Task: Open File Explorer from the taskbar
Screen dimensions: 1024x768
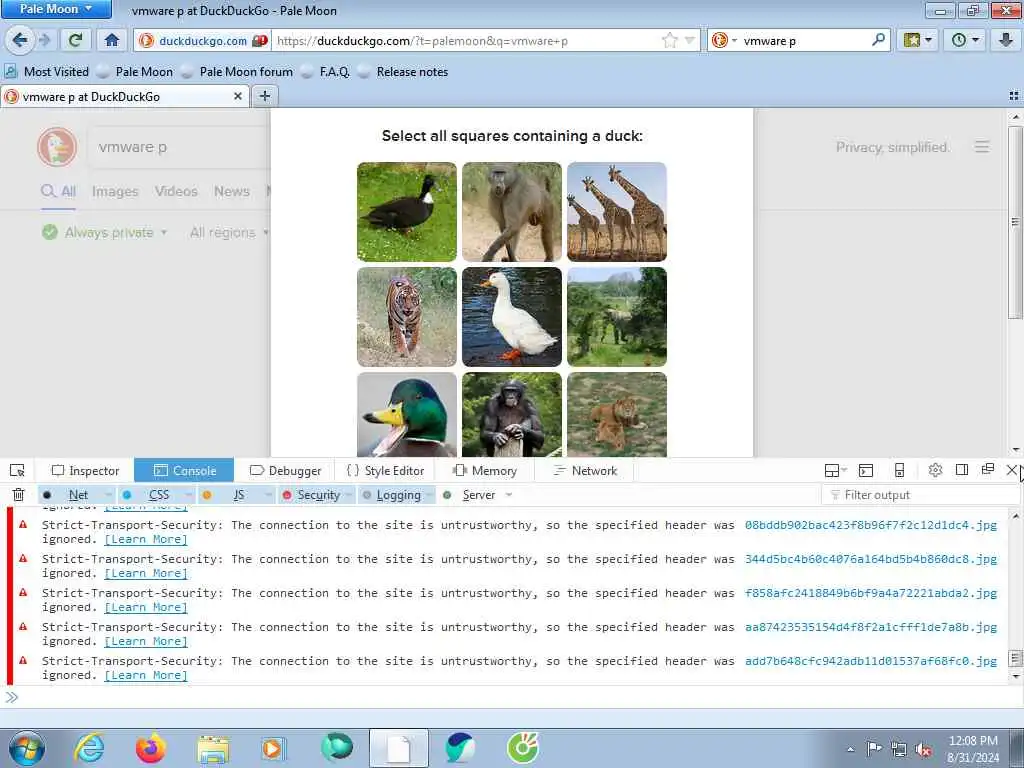Action: 213,750
